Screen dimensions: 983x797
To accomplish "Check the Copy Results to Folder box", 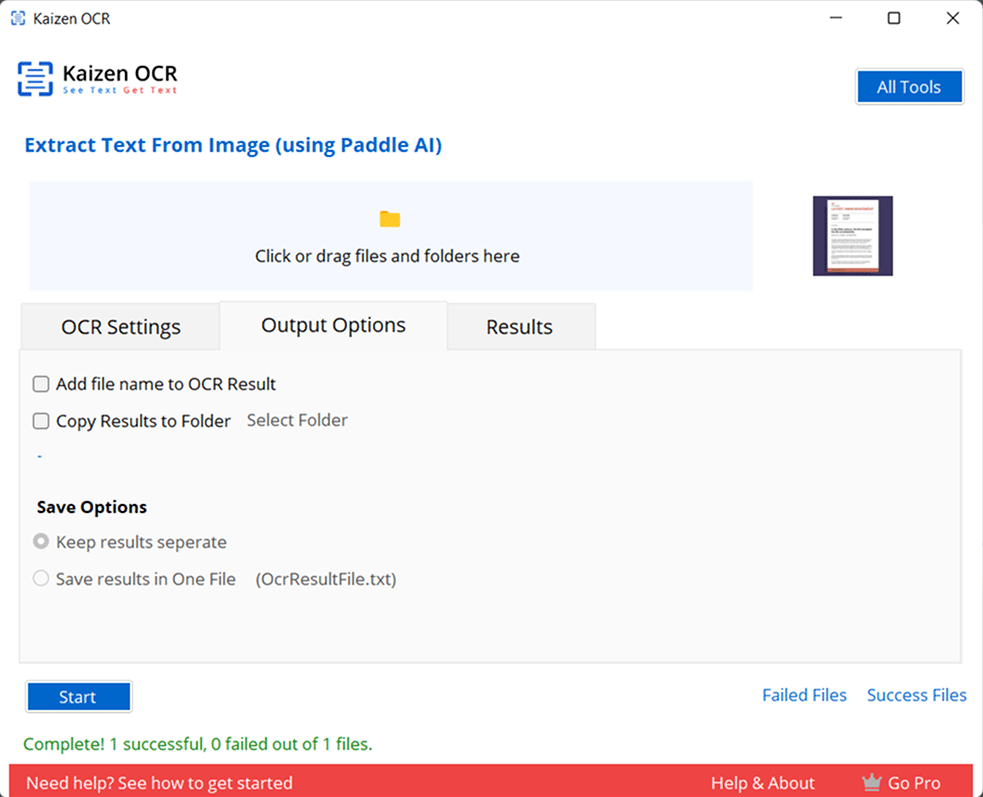I will tap(41, 421).
